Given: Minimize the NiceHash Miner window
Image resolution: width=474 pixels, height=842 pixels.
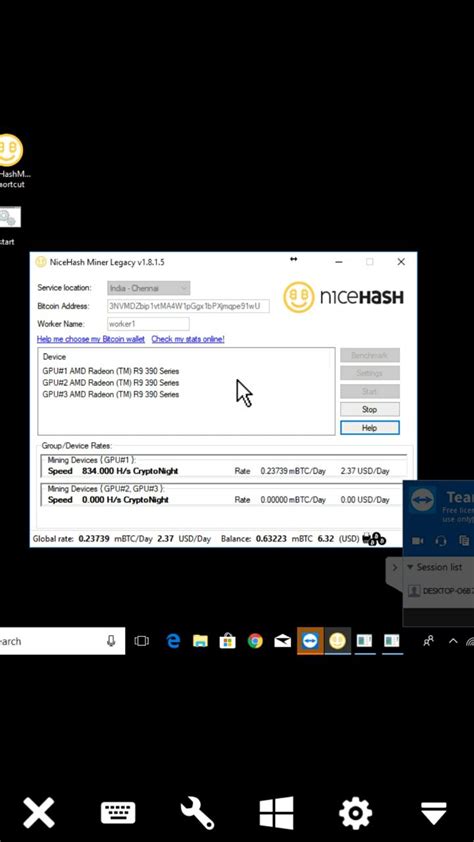Looking at the screenshot, I should [x=339, y=262].
